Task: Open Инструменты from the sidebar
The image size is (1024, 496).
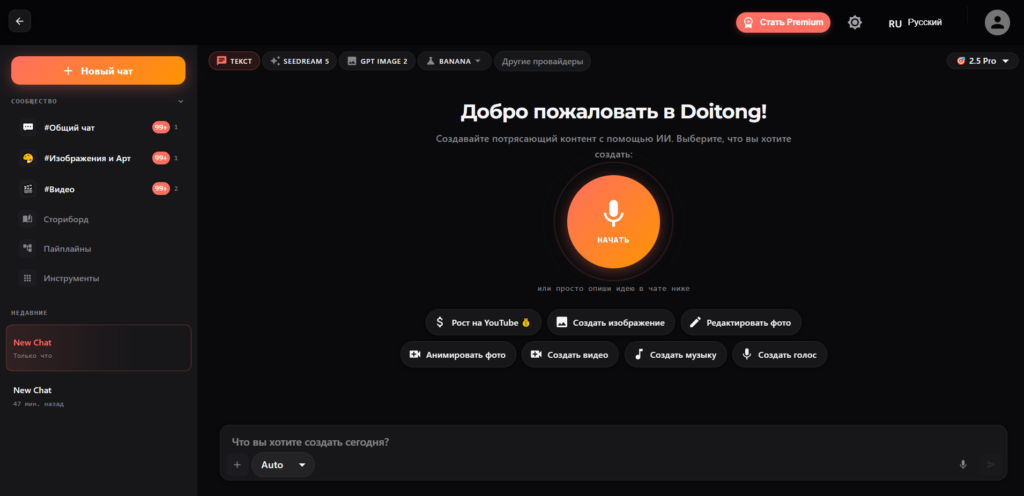Action: [98, 278]
